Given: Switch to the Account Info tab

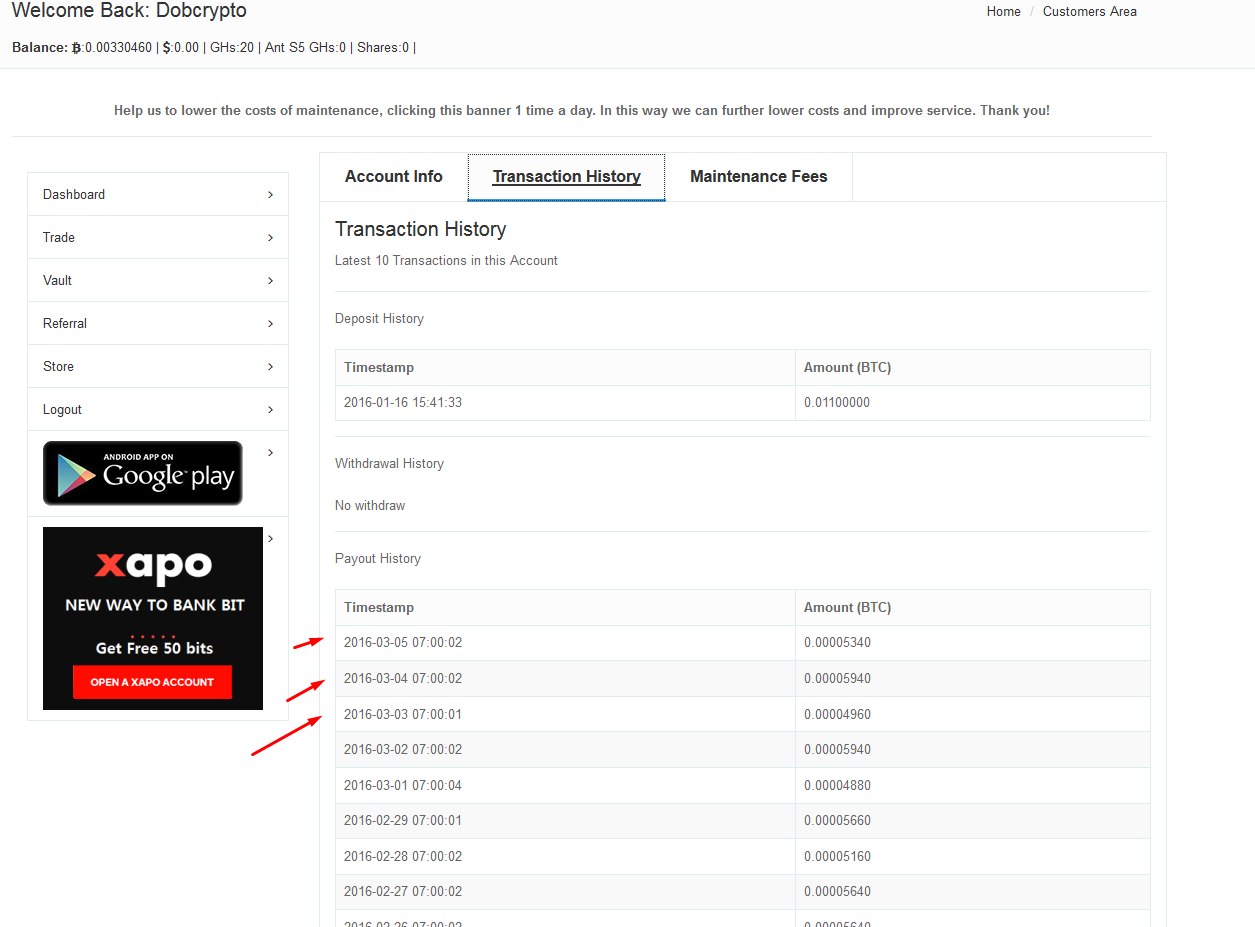Looking at the screenshot, I should click(393, 177).
